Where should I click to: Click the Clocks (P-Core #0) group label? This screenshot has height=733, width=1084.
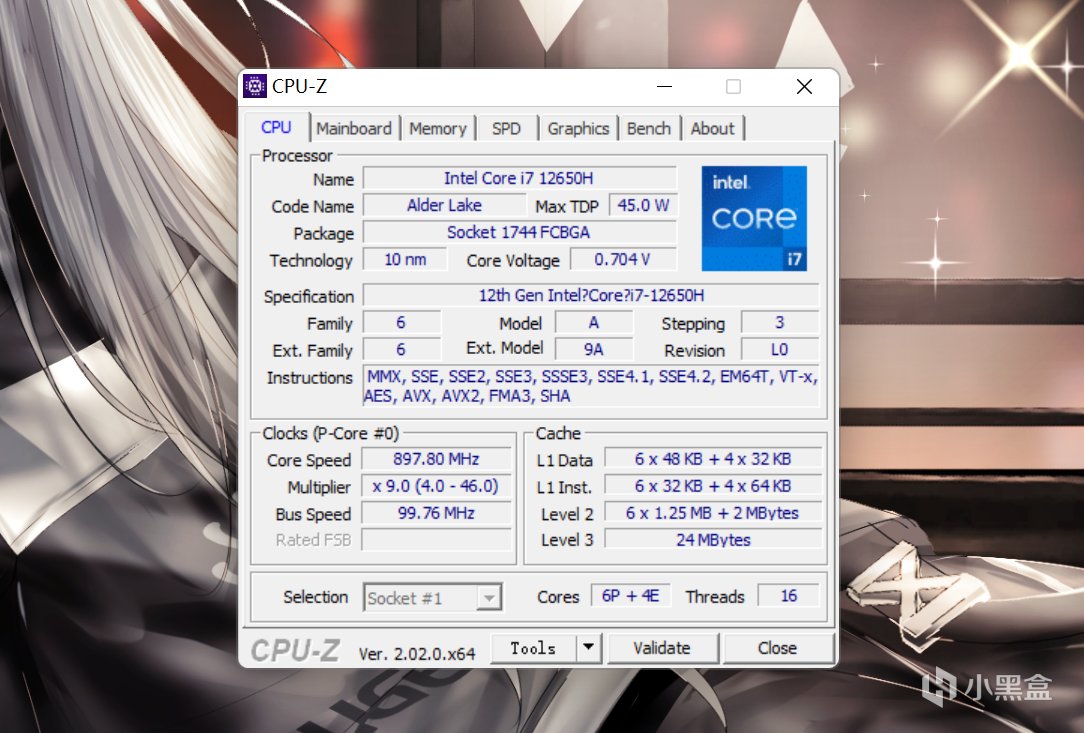(330, 434)
